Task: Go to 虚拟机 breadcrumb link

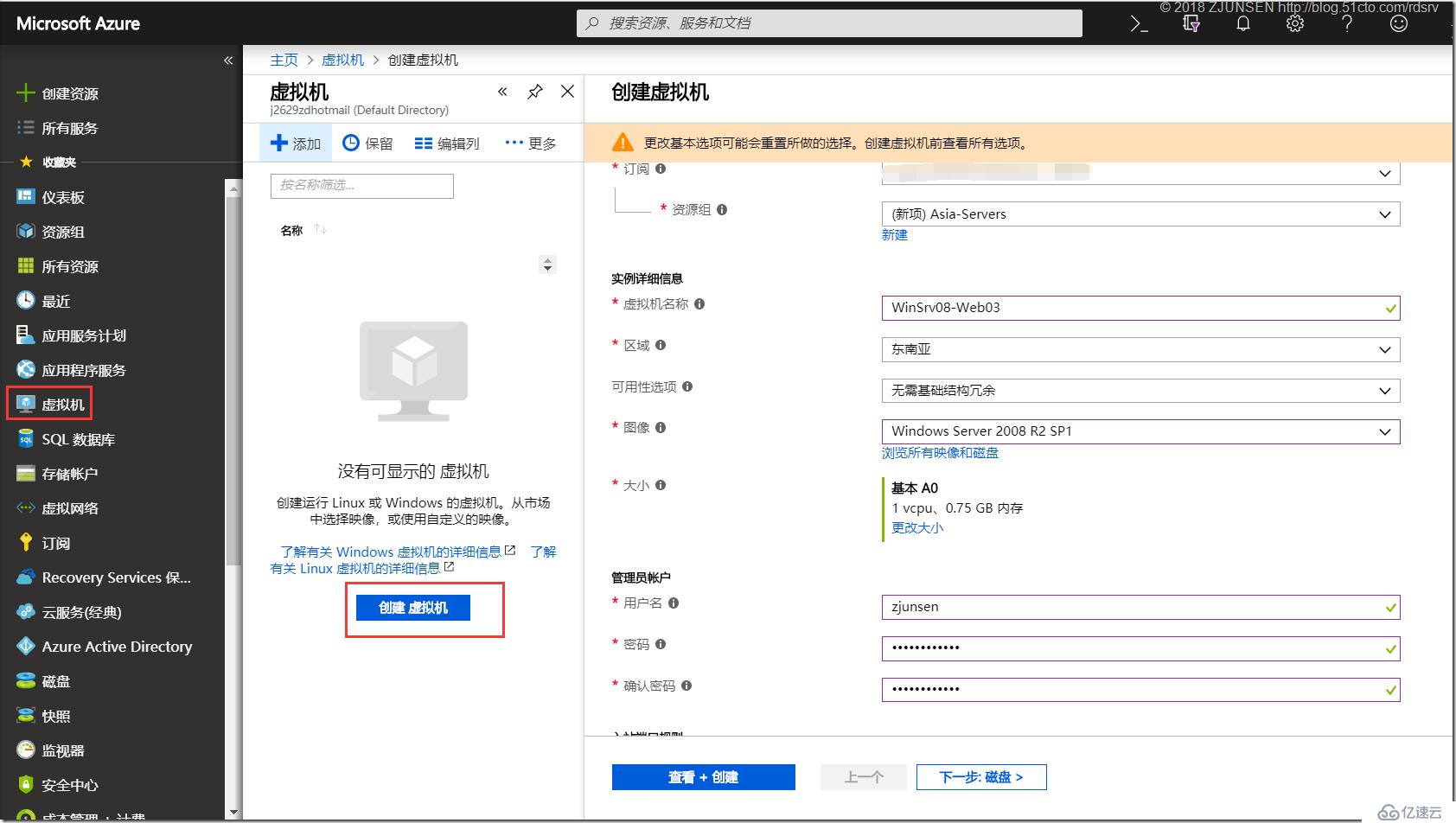Action: tap(342, 60)
